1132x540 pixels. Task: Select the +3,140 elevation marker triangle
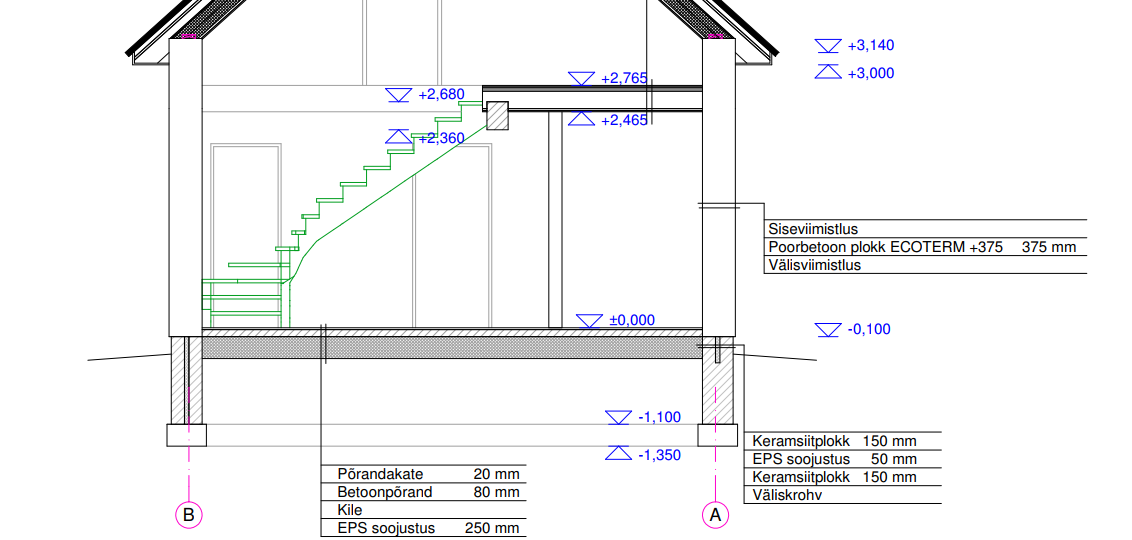(x=828, y=45)
